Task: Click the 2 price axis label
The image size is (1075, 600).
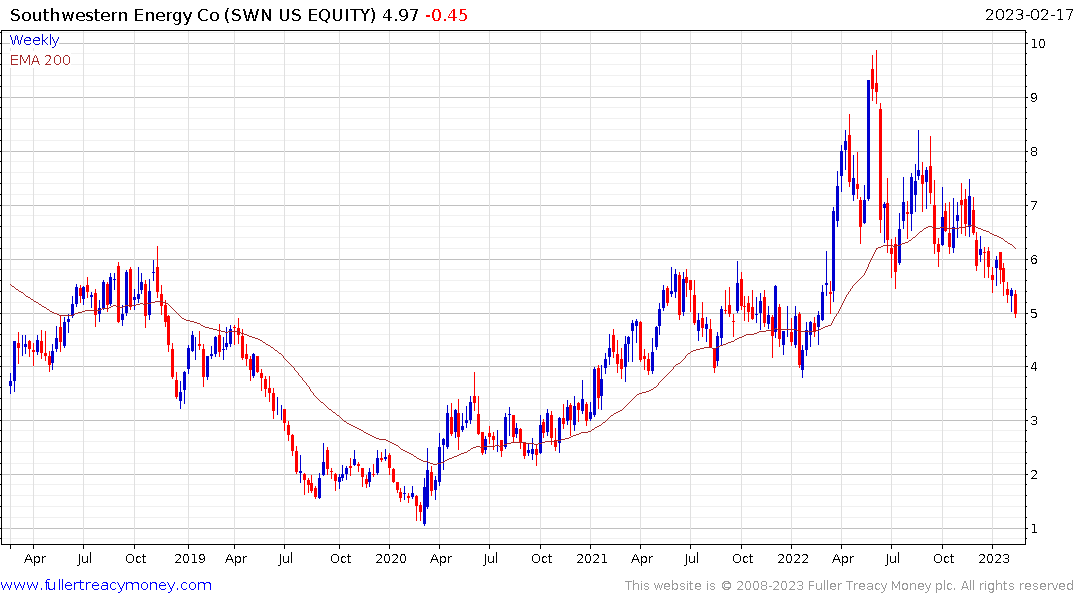Action: pyautogui.click(x=1034, y=475)
